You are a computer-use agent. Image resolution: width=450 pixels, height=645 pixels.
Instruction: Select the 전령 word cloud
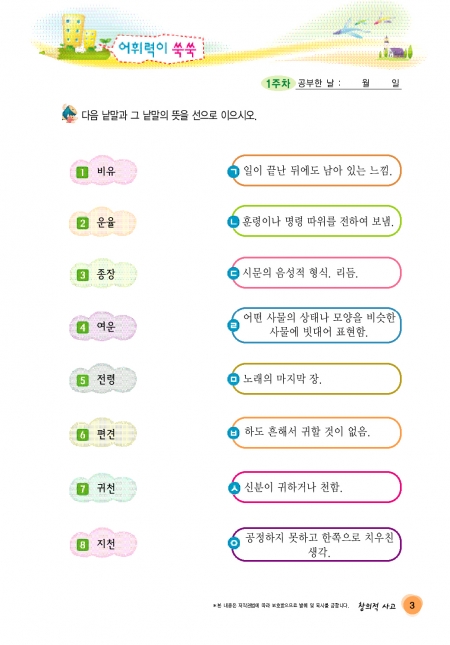point(103,379)
